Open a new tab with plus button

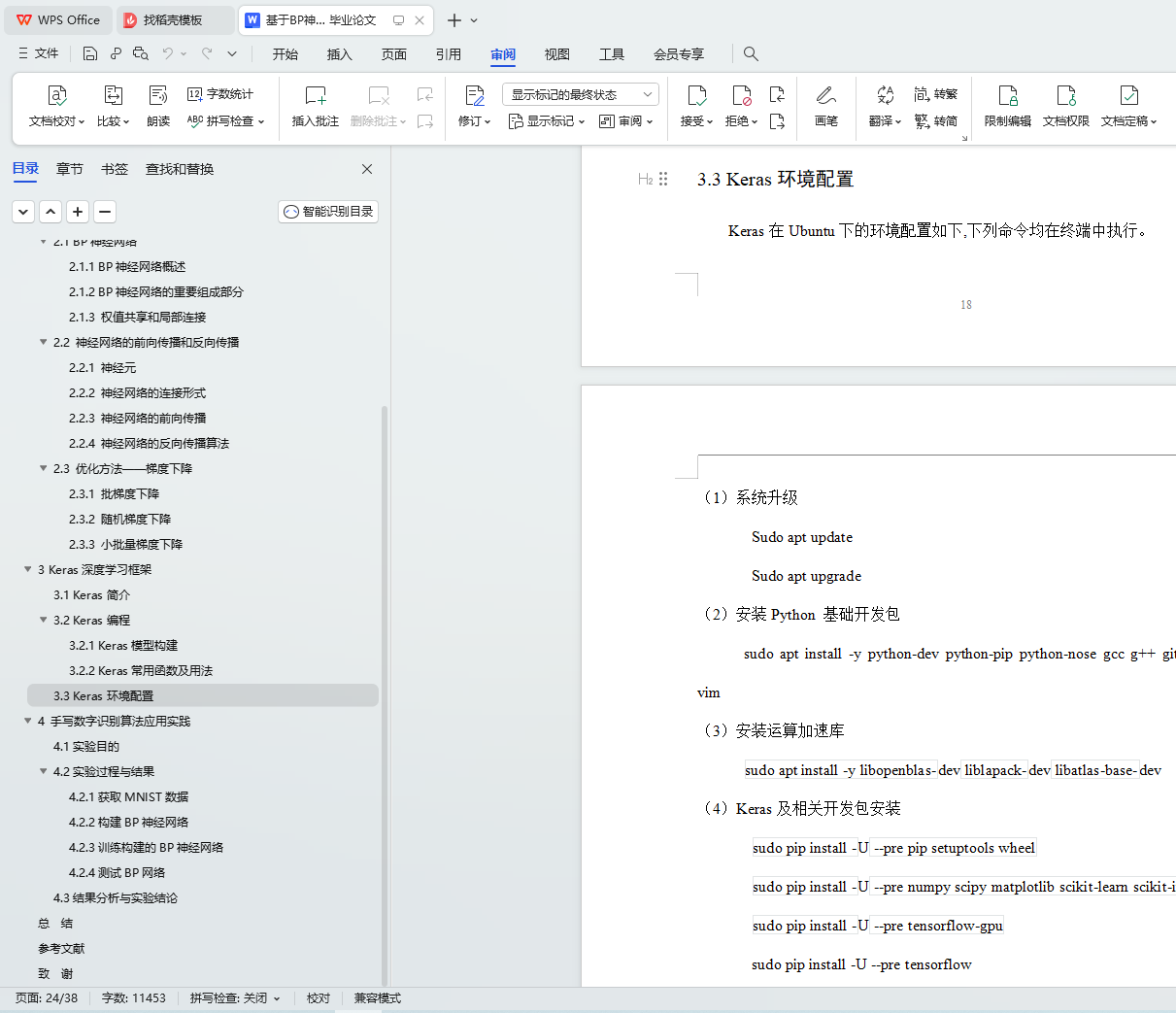pyautogui.click(x=454, y=20)
